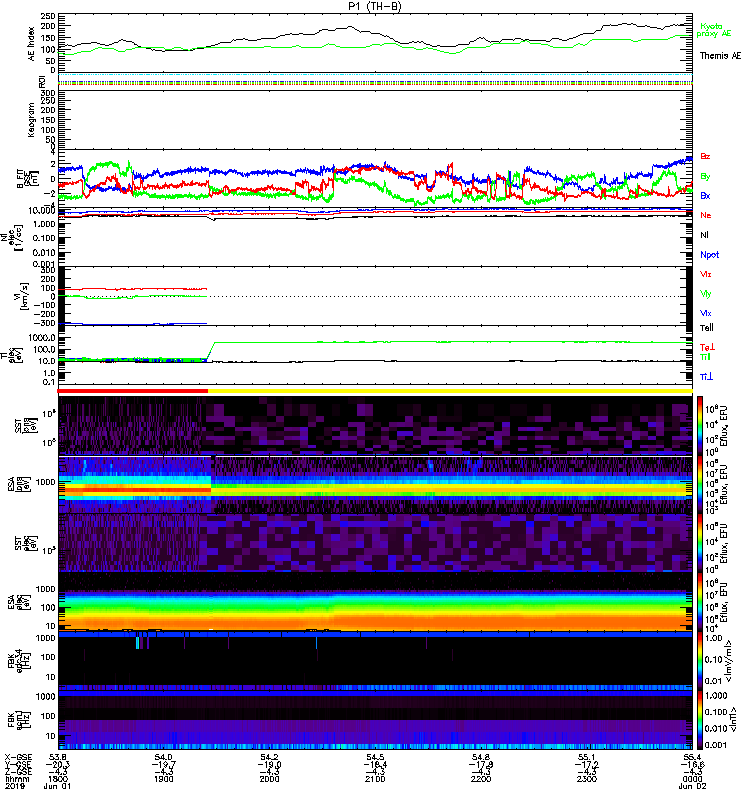The image size is (750, 800).
Task: Click the "Jun 01" date label
Action: point(57,787)
